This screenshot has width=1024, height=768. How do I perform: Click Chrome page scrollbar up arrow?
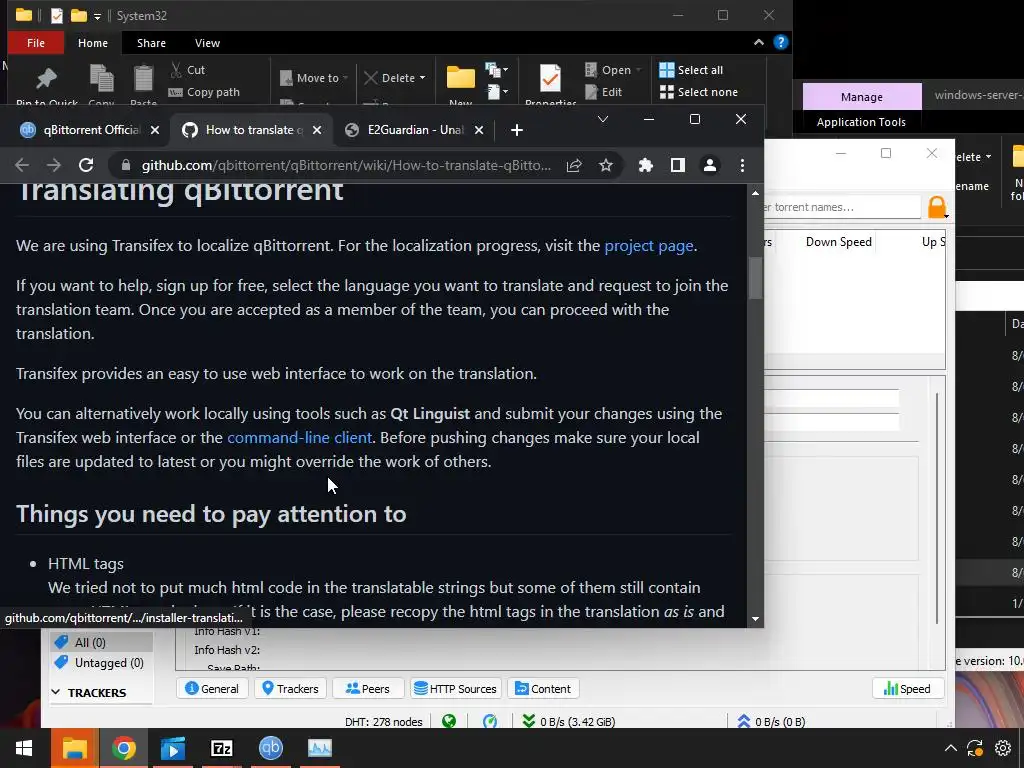(756, 193)
